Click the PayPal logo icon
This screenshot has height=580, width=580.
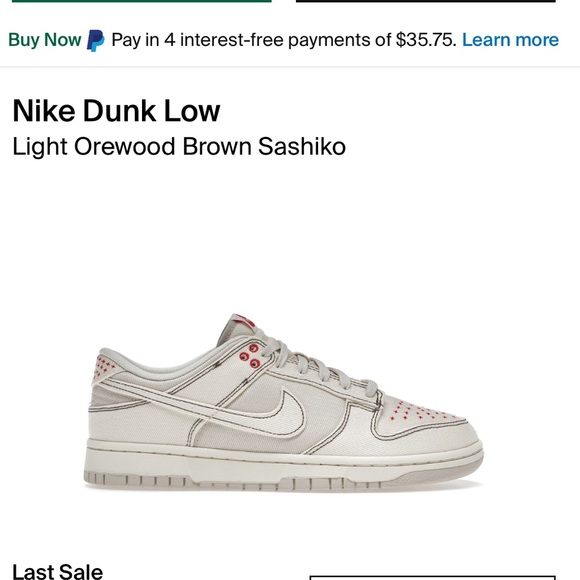pos(95,40)
